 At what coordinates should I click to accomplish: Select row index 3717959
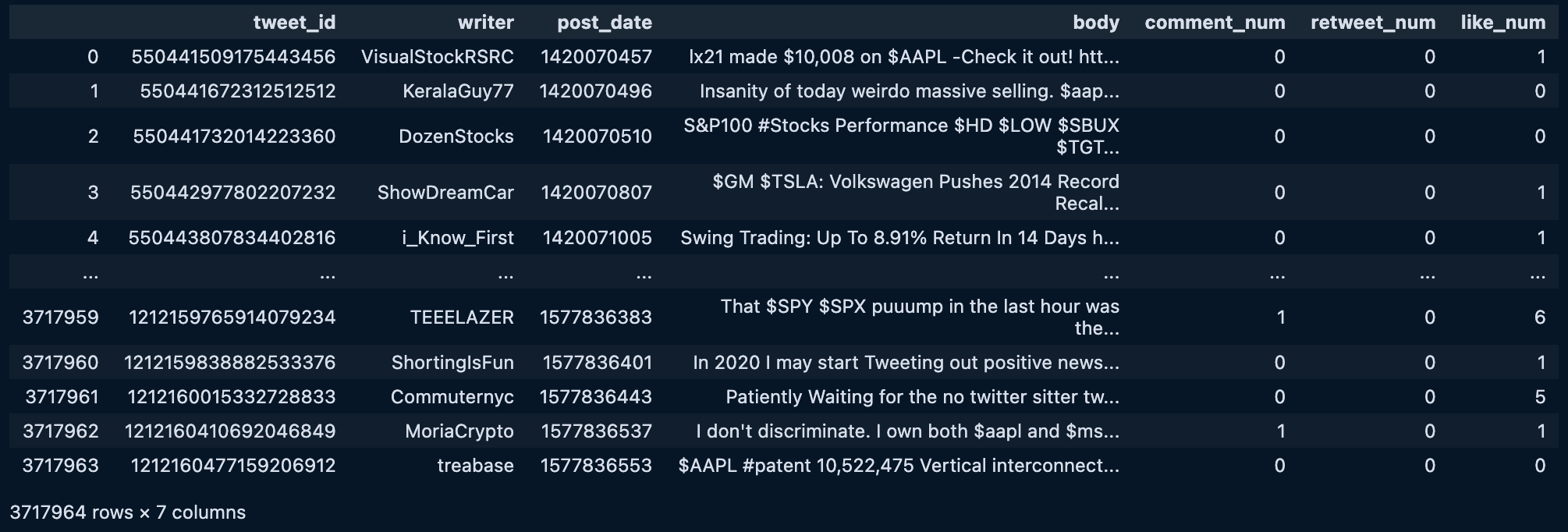(x=61, y=317)
